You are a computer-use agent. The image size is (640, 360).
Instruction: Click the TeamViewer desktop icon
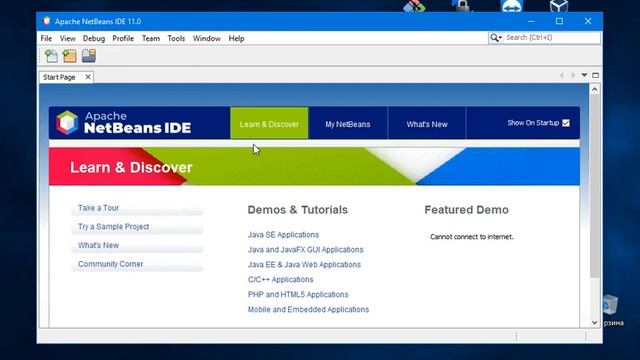tap(511, 6)
